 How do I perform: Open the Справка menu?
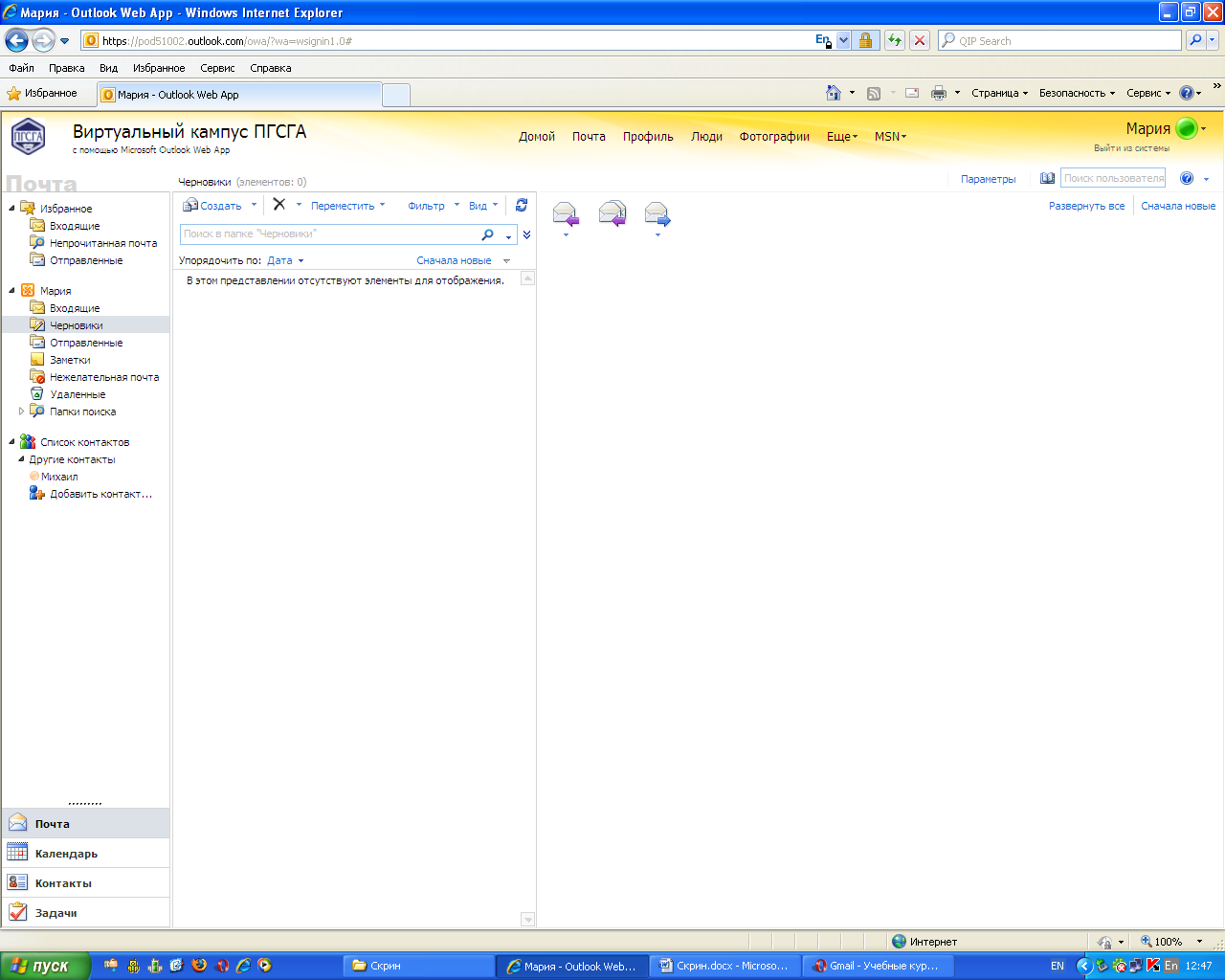click(x=270, y=68)
